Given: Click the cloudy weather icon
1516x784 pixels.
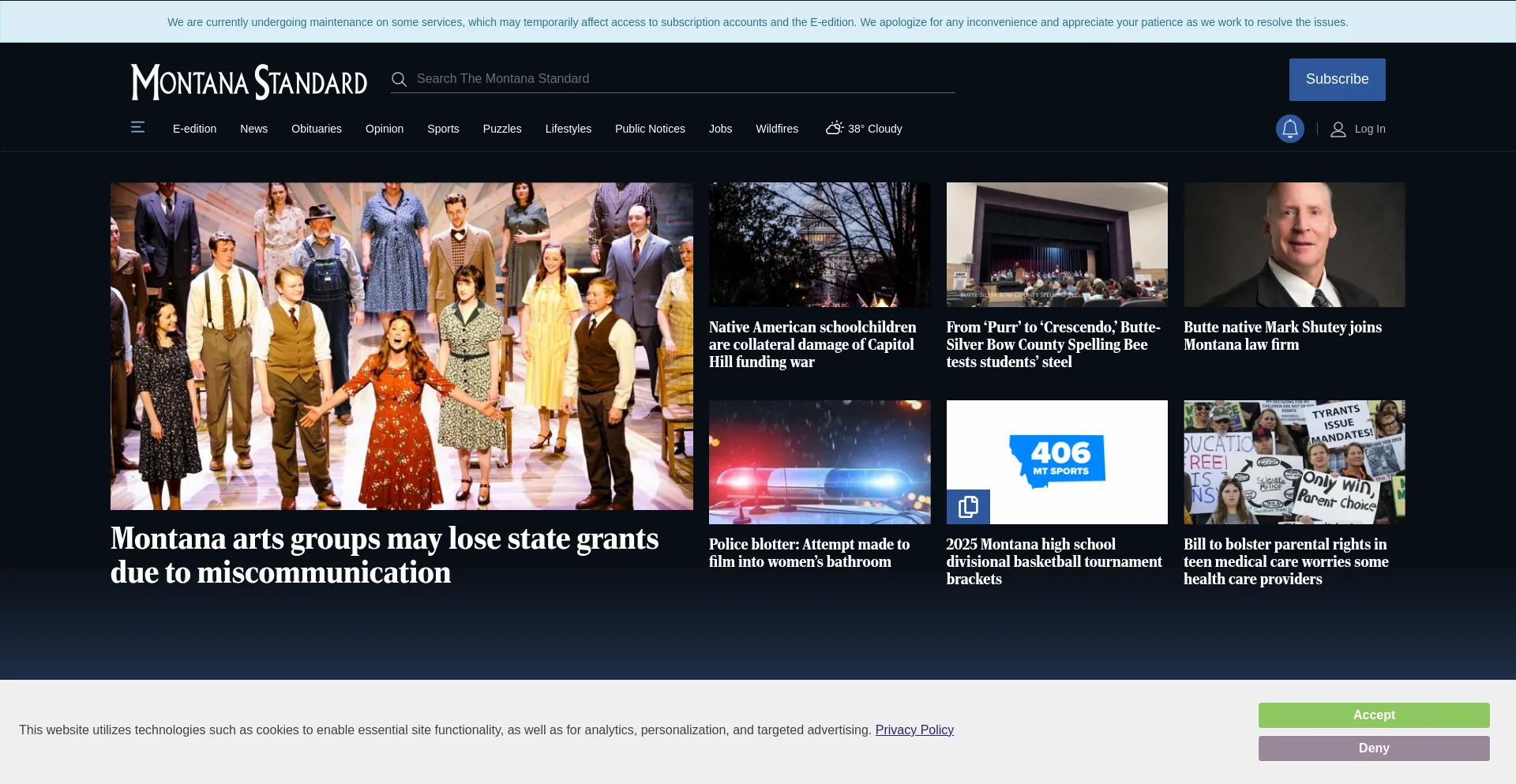Looking at the screenshot, I should click(835, 128).
